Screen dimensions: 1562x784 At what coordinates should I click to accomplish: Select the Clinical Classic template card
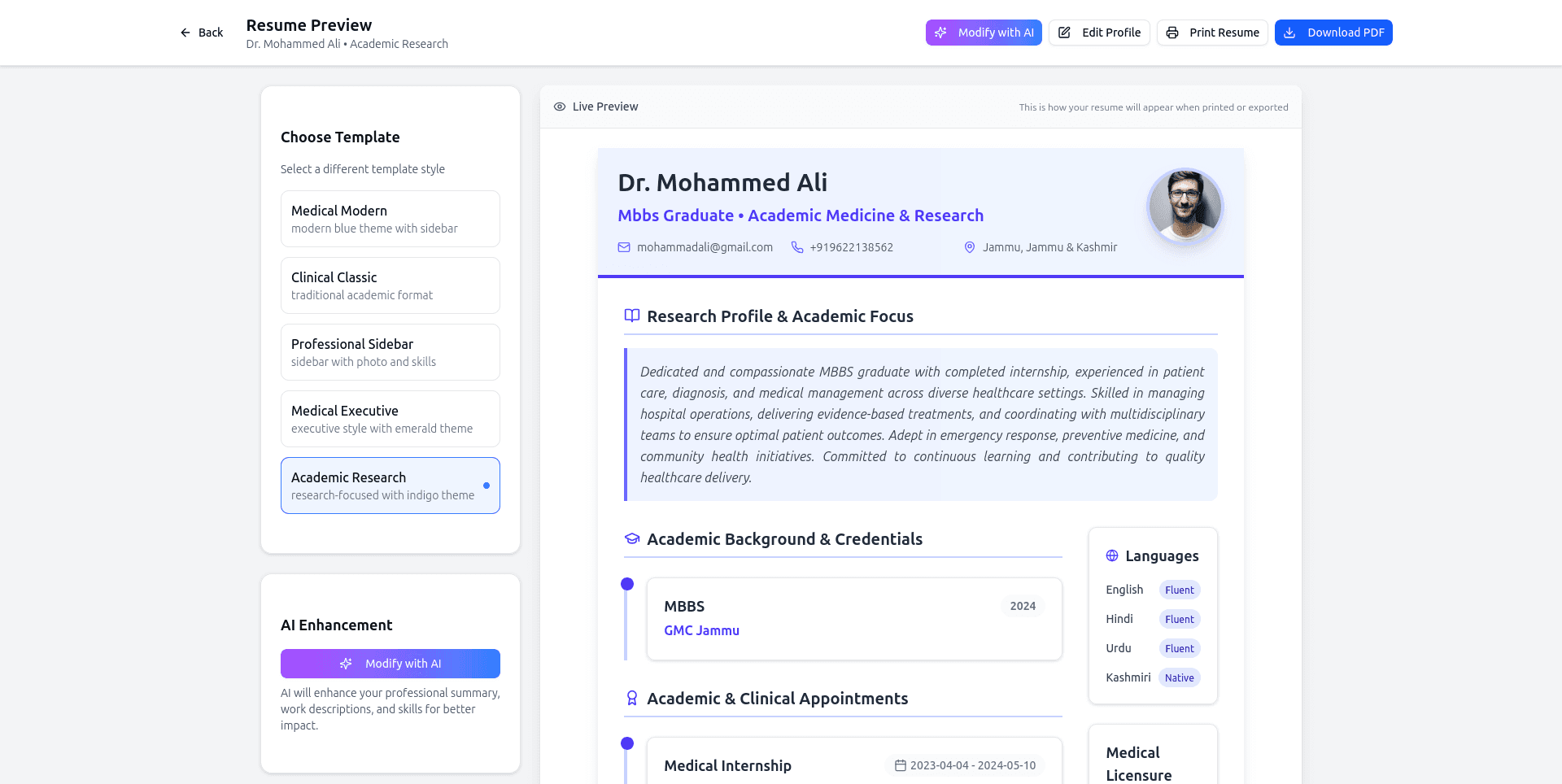tap(390, 285)
